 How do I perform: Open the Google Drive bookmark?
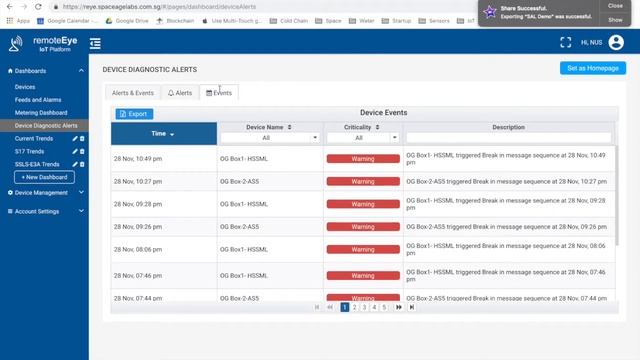tap(127, 20)
